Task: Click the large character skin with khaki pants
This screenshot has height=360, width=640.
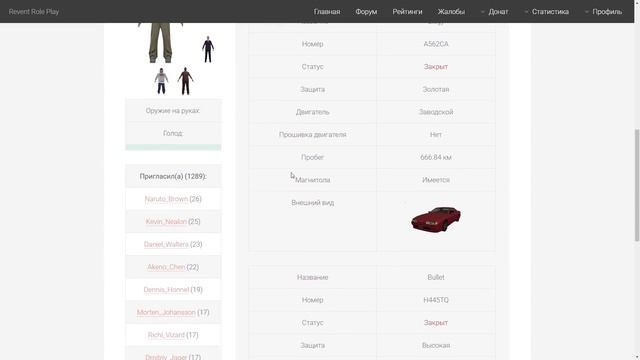Action: point(160,42)
